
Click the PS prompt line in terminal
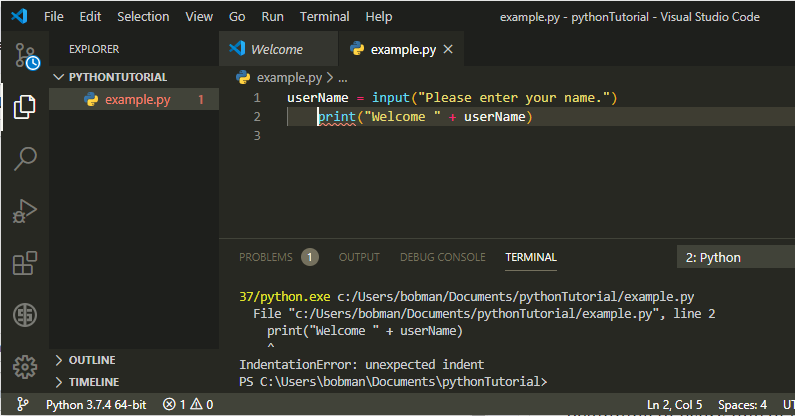coord(393,382)
